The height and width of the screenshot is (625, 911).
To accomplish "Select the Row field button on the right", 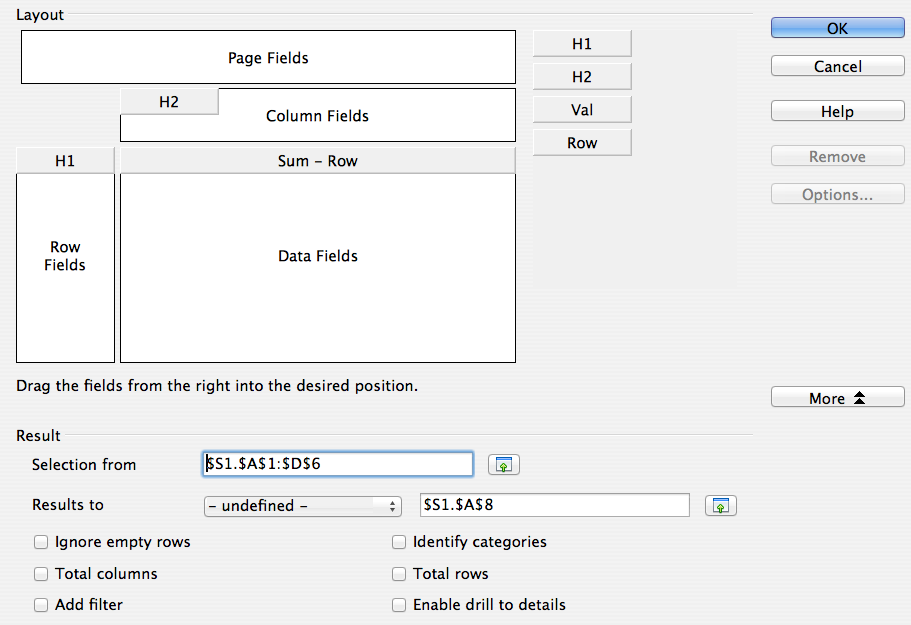I will pyautogui.click(x=582, y=143).
